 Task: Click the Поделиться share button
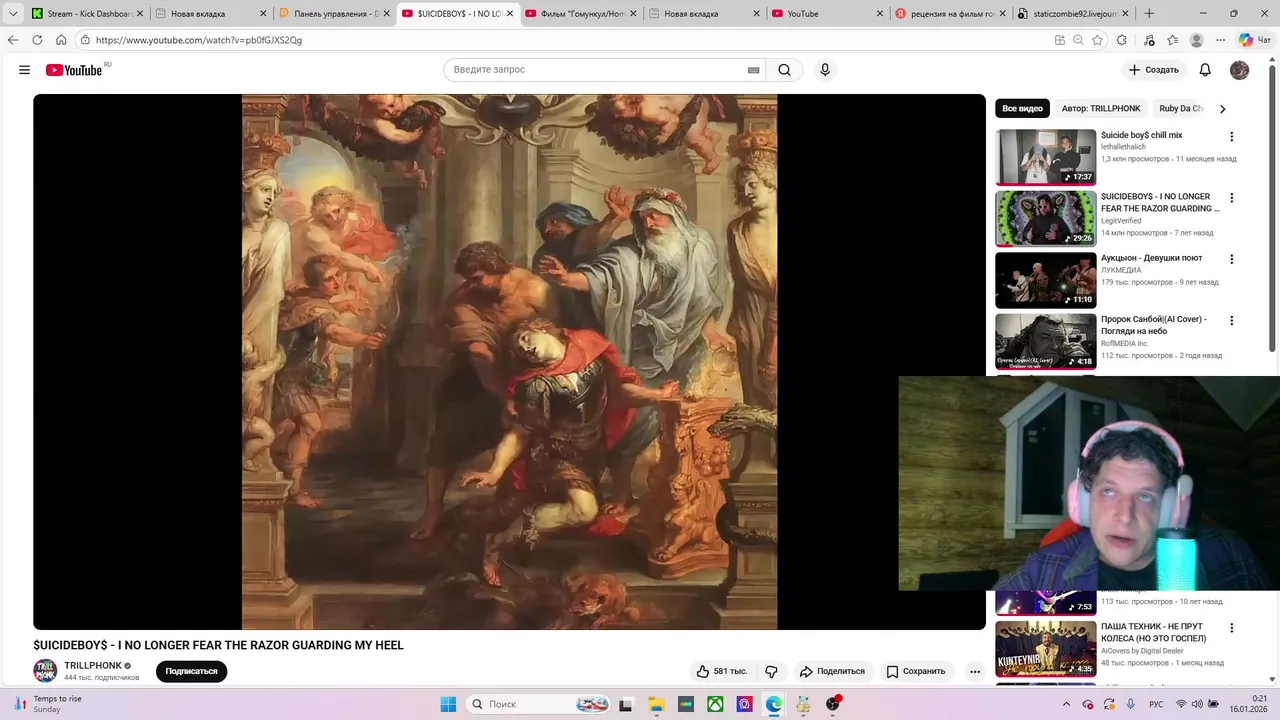pyautogui.click(x=832, y=671)
